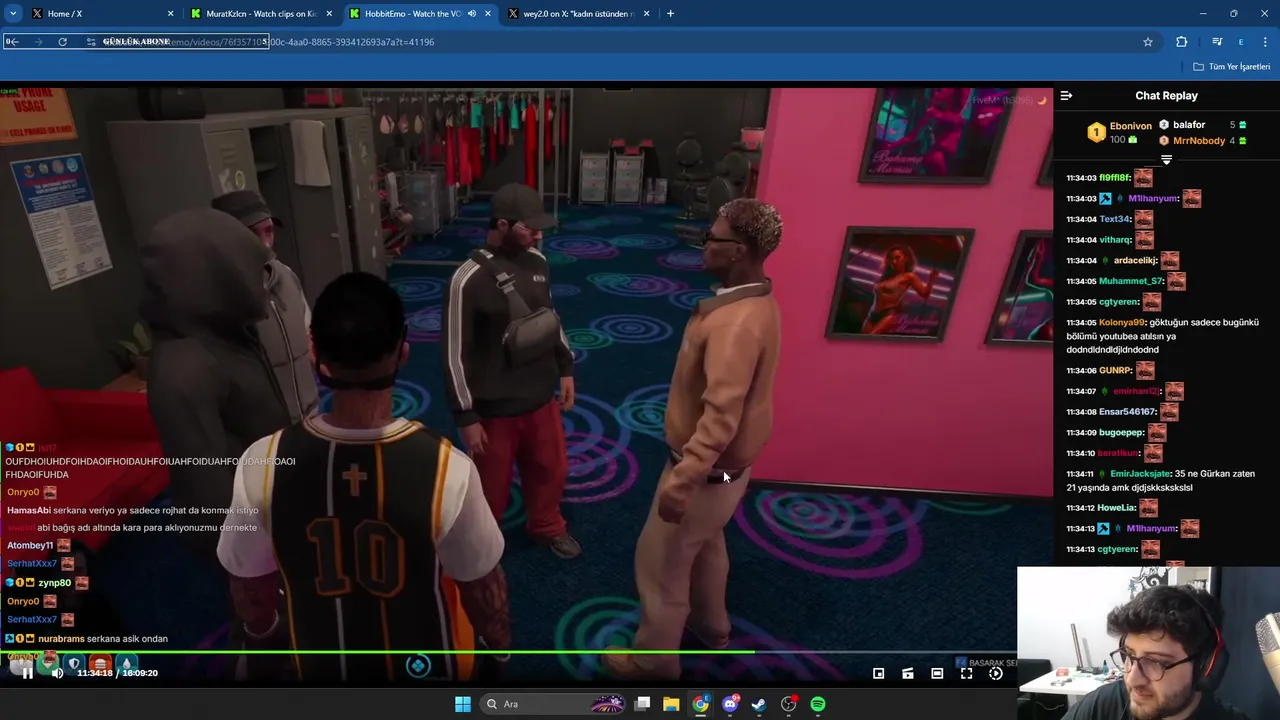Toggle theater mode icon in player
Image resolution: width=1280 pixels, height=720 pixels.
[937, 673]
